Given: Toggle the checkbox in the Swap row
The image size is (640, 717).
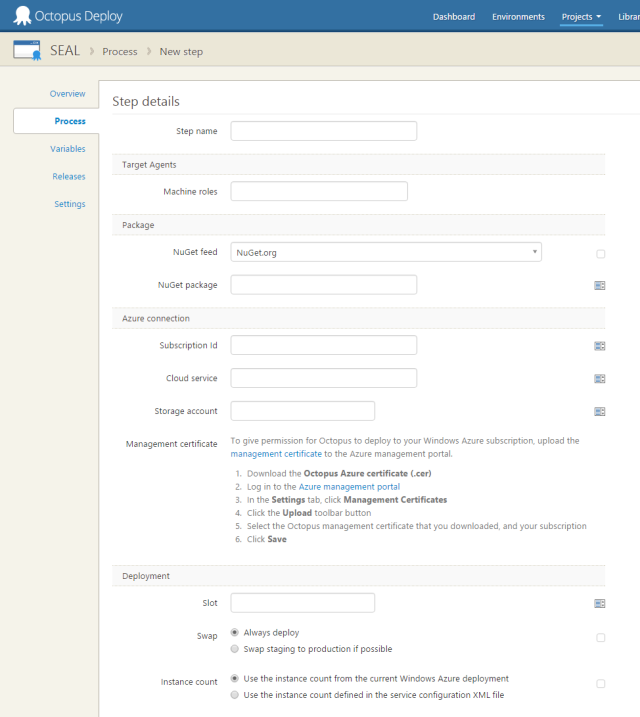Looking at the screenshot, I should (x=601, y=637).
